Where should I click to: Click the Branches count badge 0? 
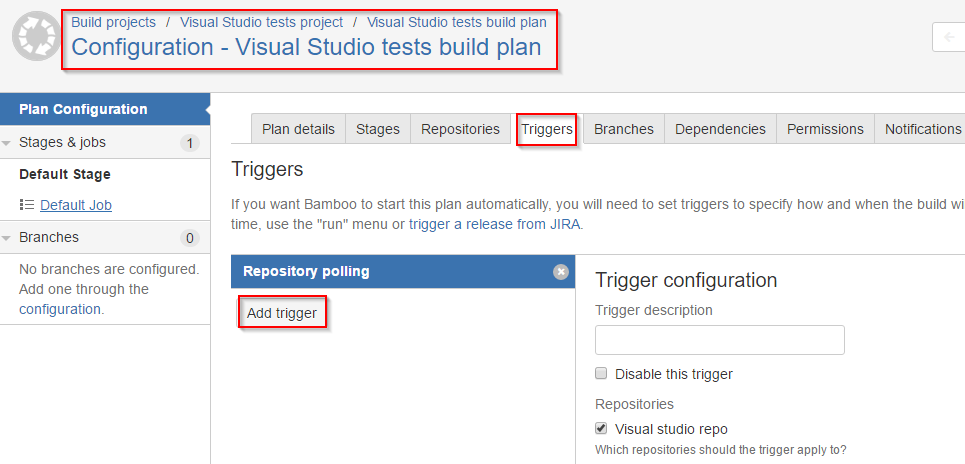pyautogui.click(x=190, y=238)
